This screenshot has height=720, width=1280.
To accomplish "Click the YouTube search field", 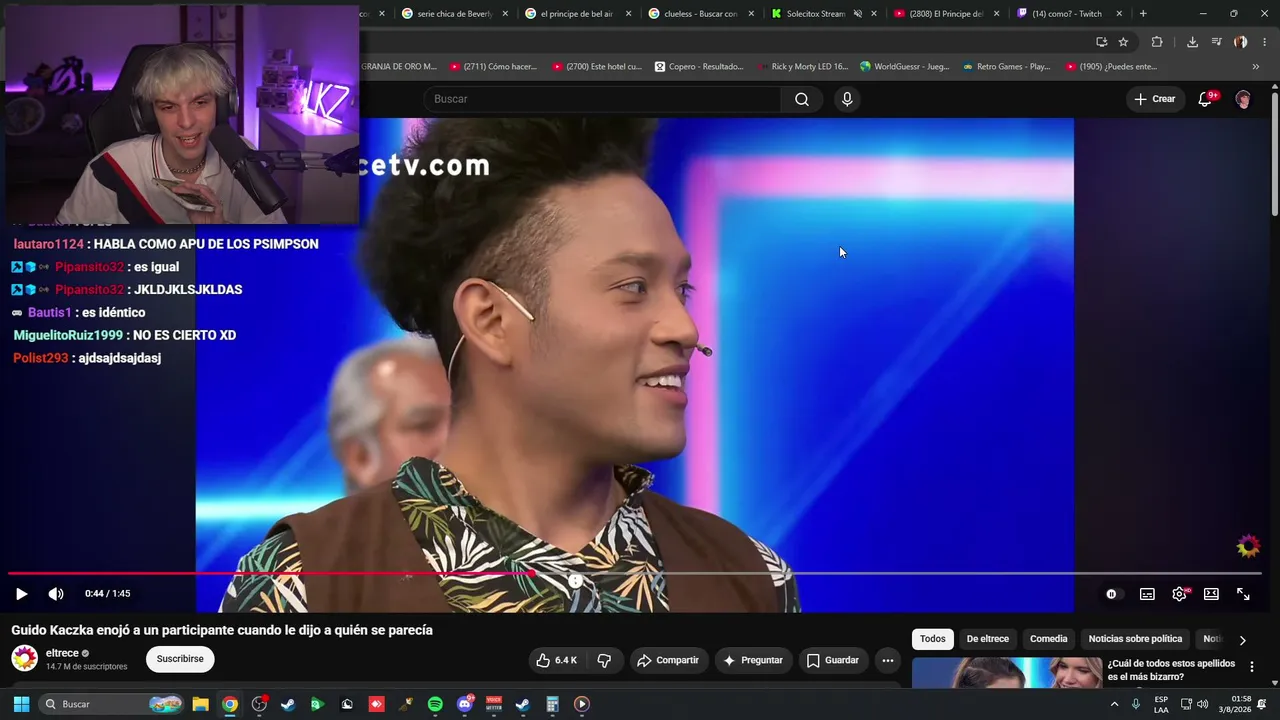I will (x=603, y=99).
